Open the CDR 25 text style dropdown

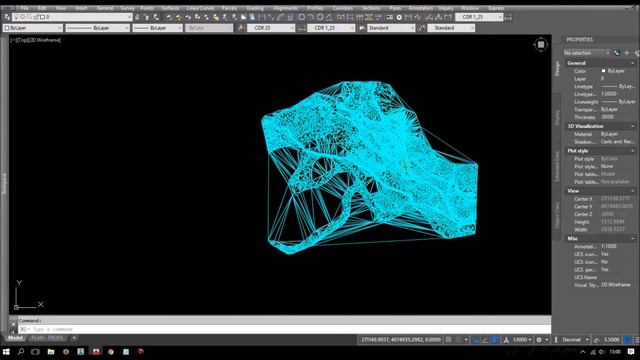coord(271,28)
